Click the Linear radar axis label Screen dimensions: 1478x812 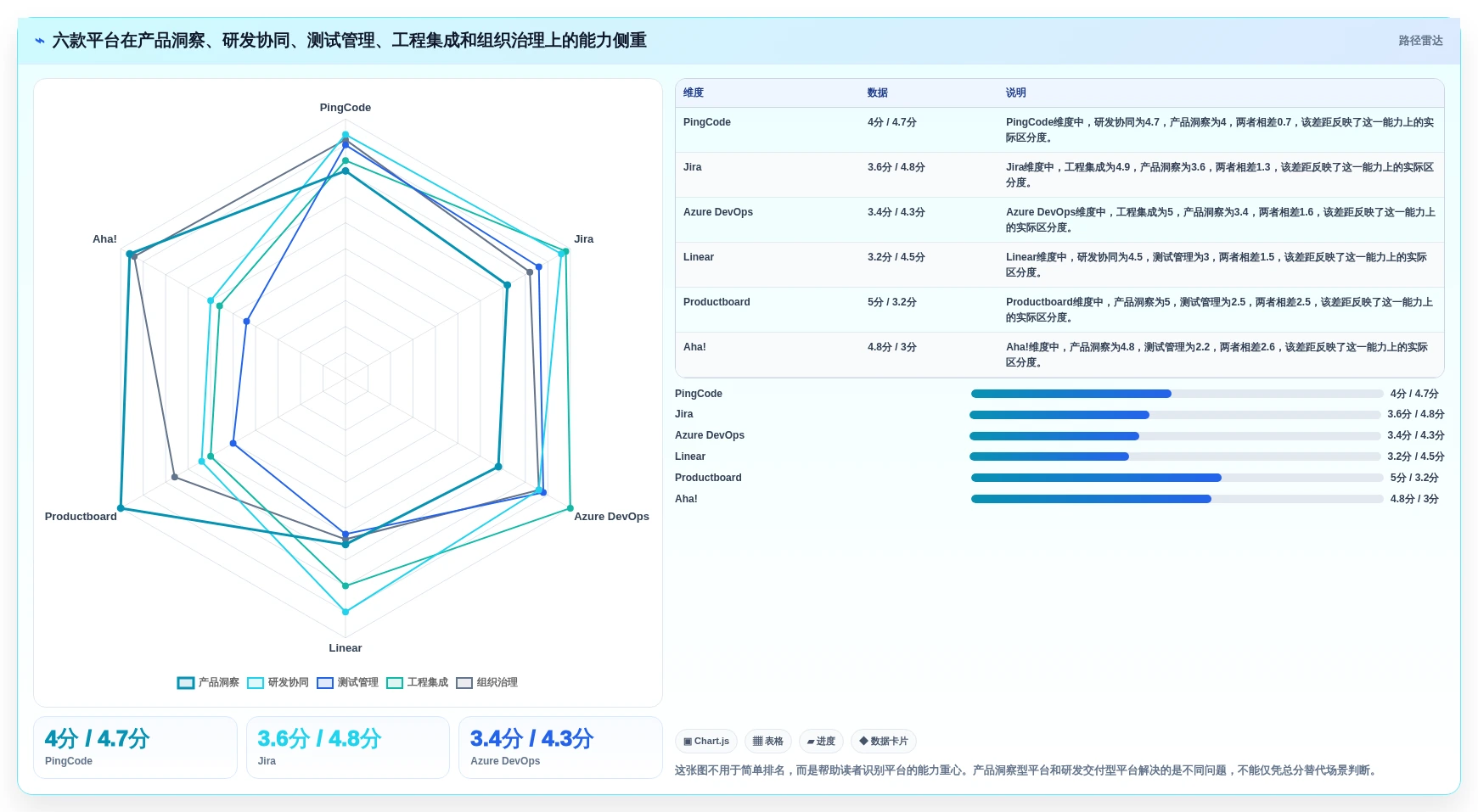tap(346, 648)
